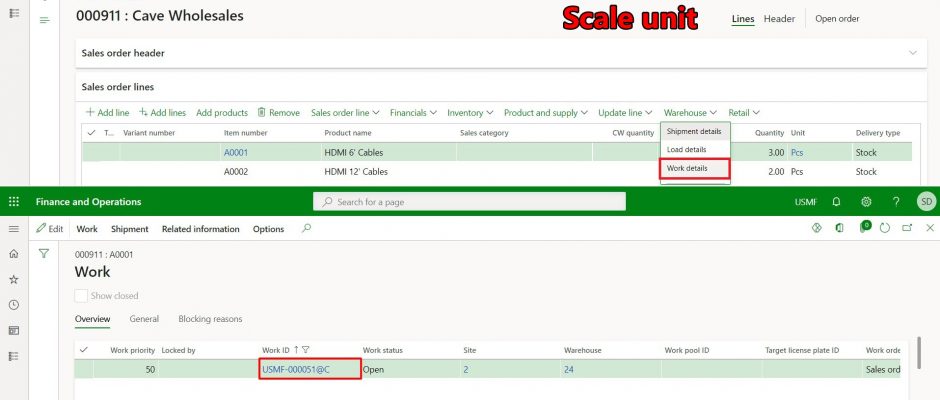Switch to the Blocking reasons tab
940x400 pixels.
coord(210,319)
